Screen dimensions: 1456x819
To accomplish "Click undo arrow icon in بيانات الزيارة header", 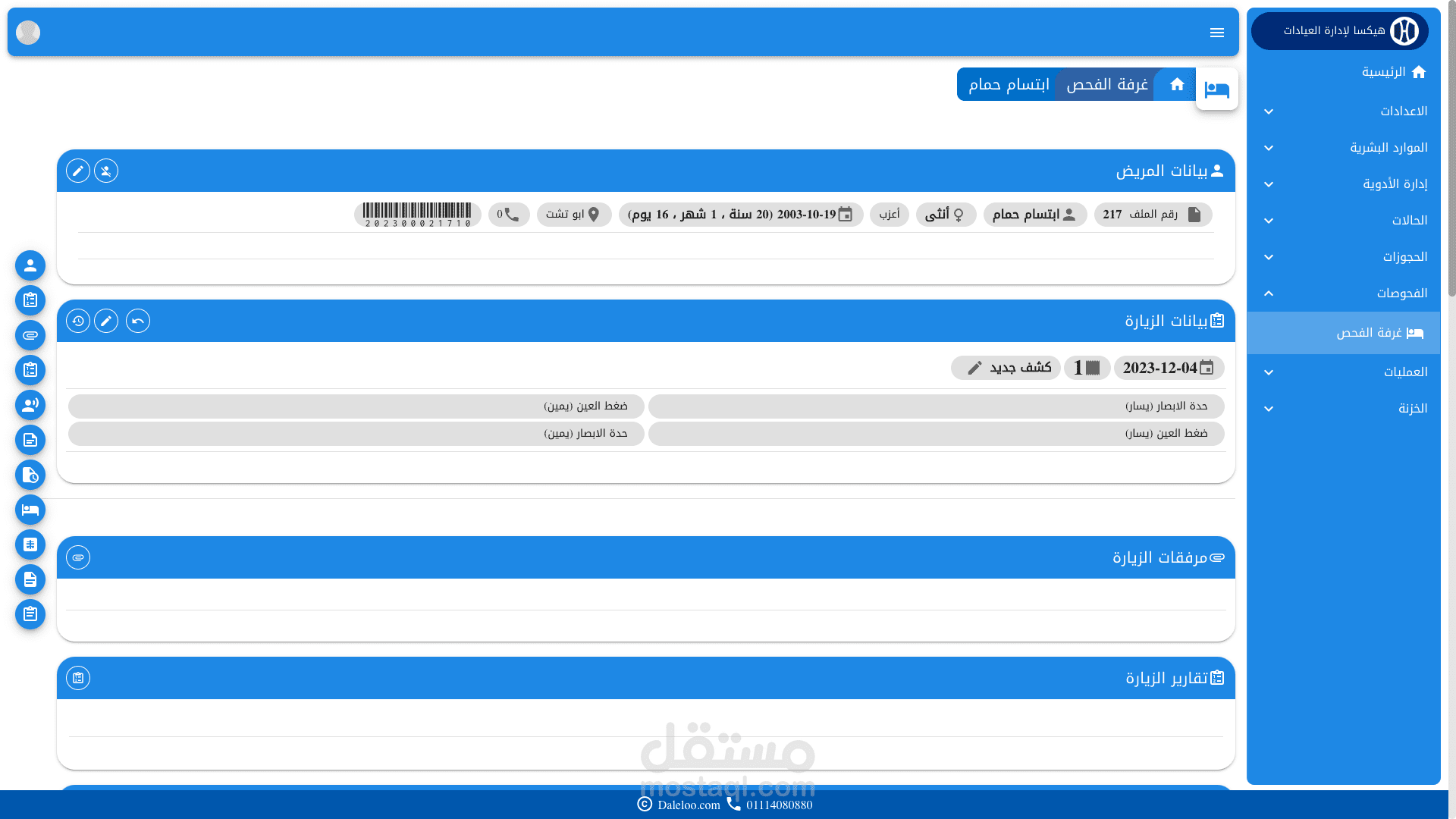I will (138, 321).
